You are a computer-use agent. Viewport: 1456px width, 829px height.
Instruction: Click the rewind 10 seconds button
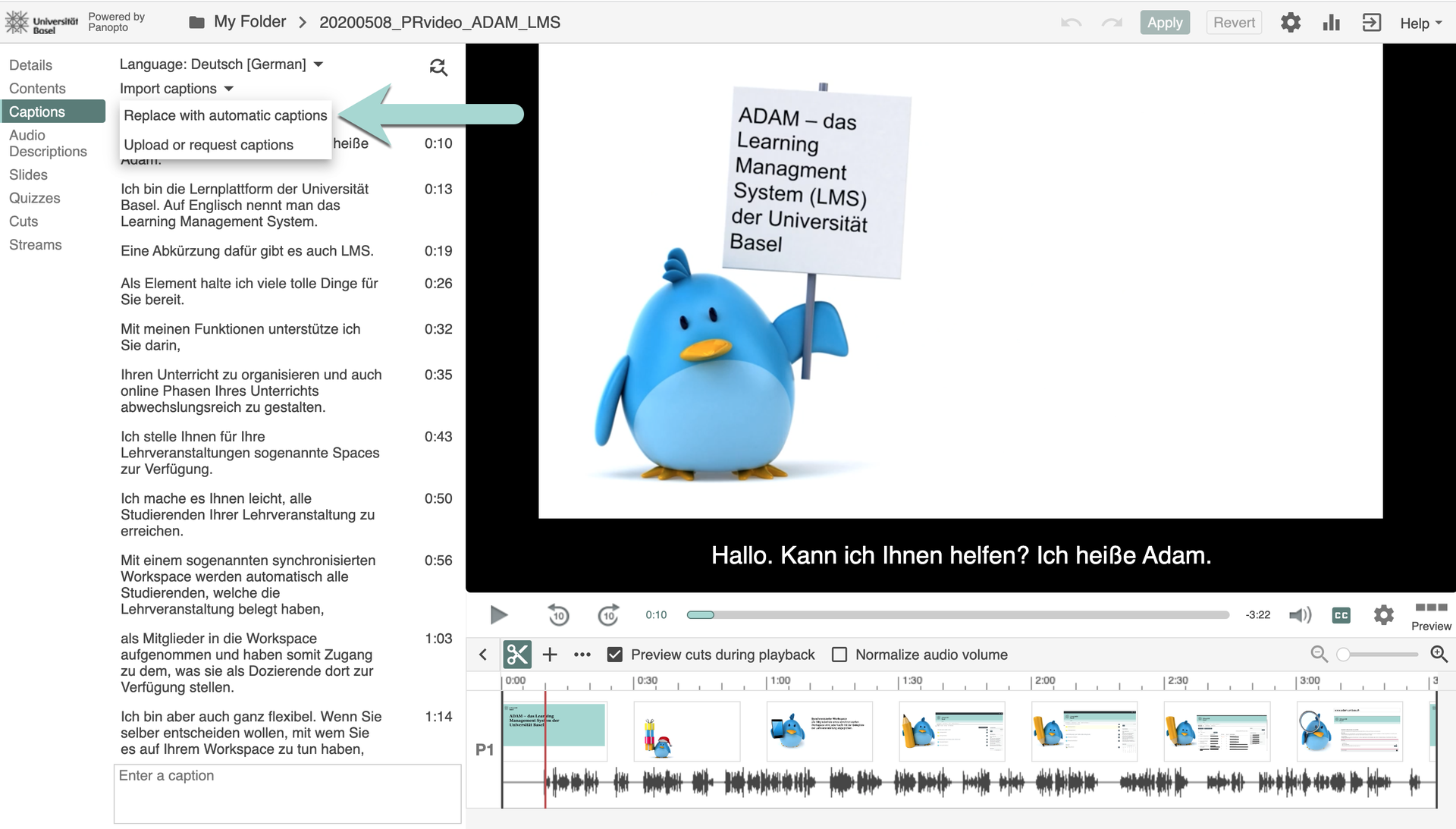558,615
